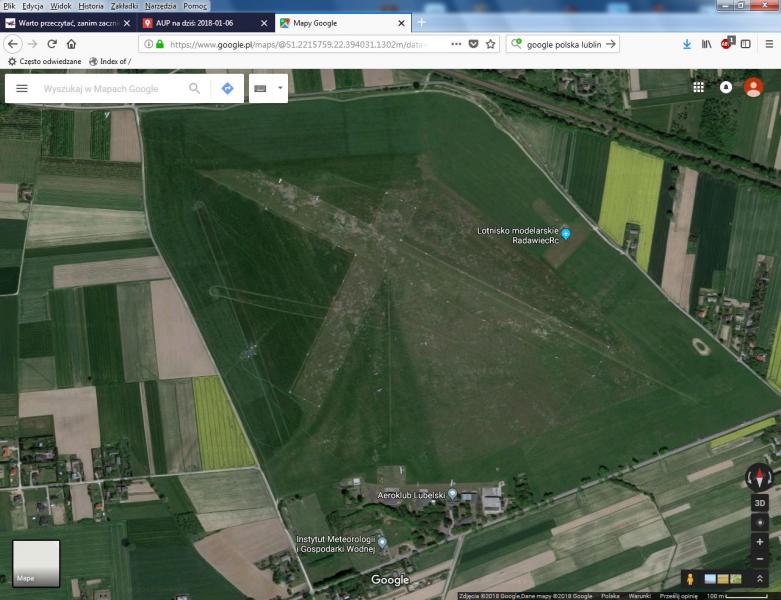Select the Street View pegman
This screenshot has width=781, height=600.
689,579
